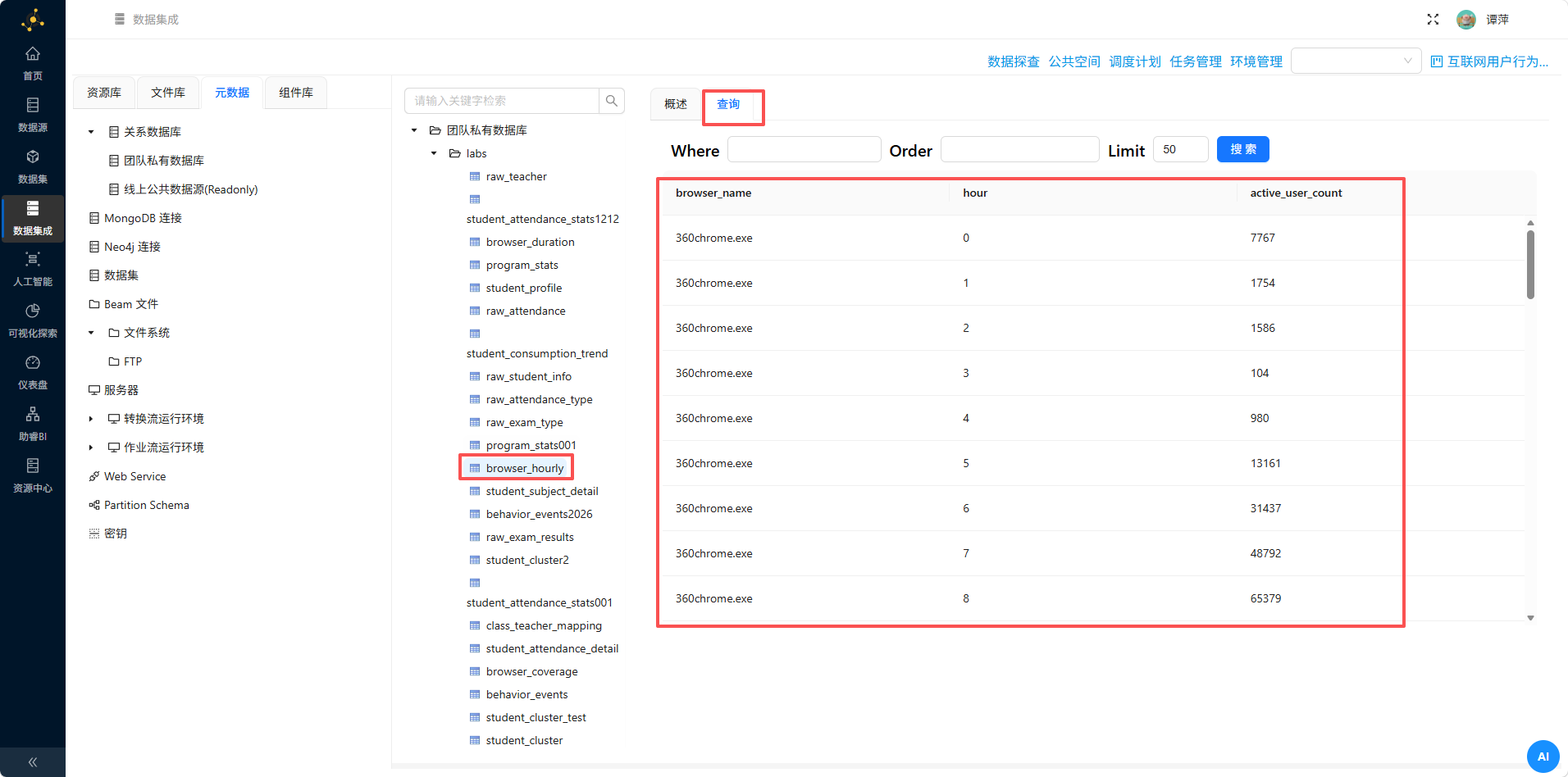This screenshot has width=1568, height=777.
Task: Switch to the 文件库 tab
Action: coord(168,93)
